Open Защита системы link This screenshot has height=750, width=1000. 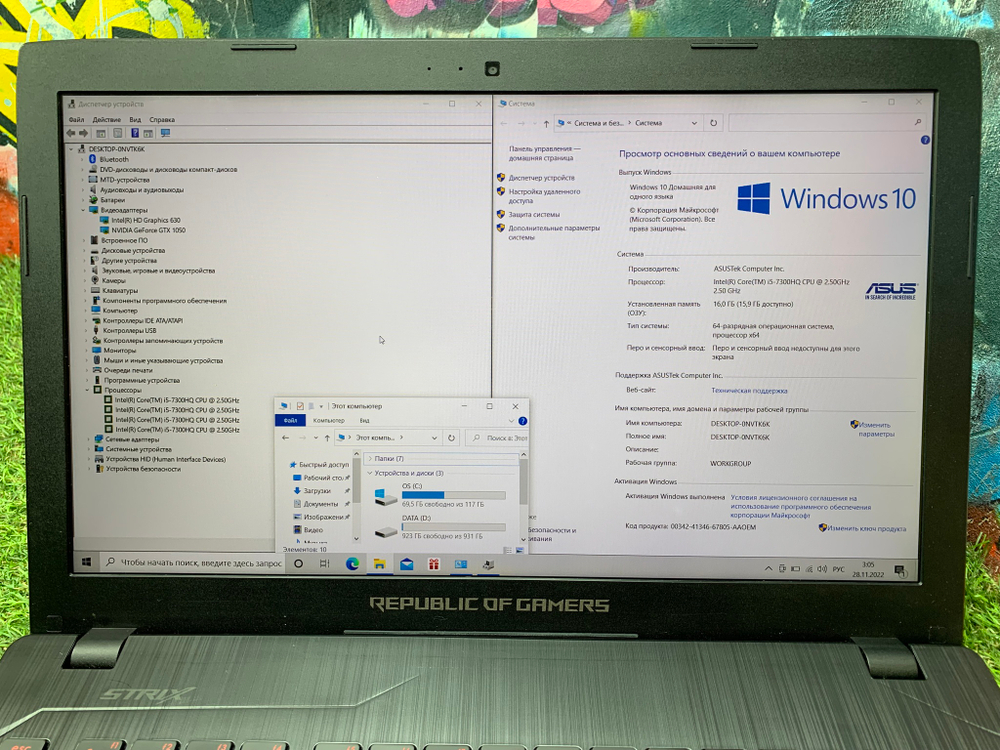pos(534,214)
